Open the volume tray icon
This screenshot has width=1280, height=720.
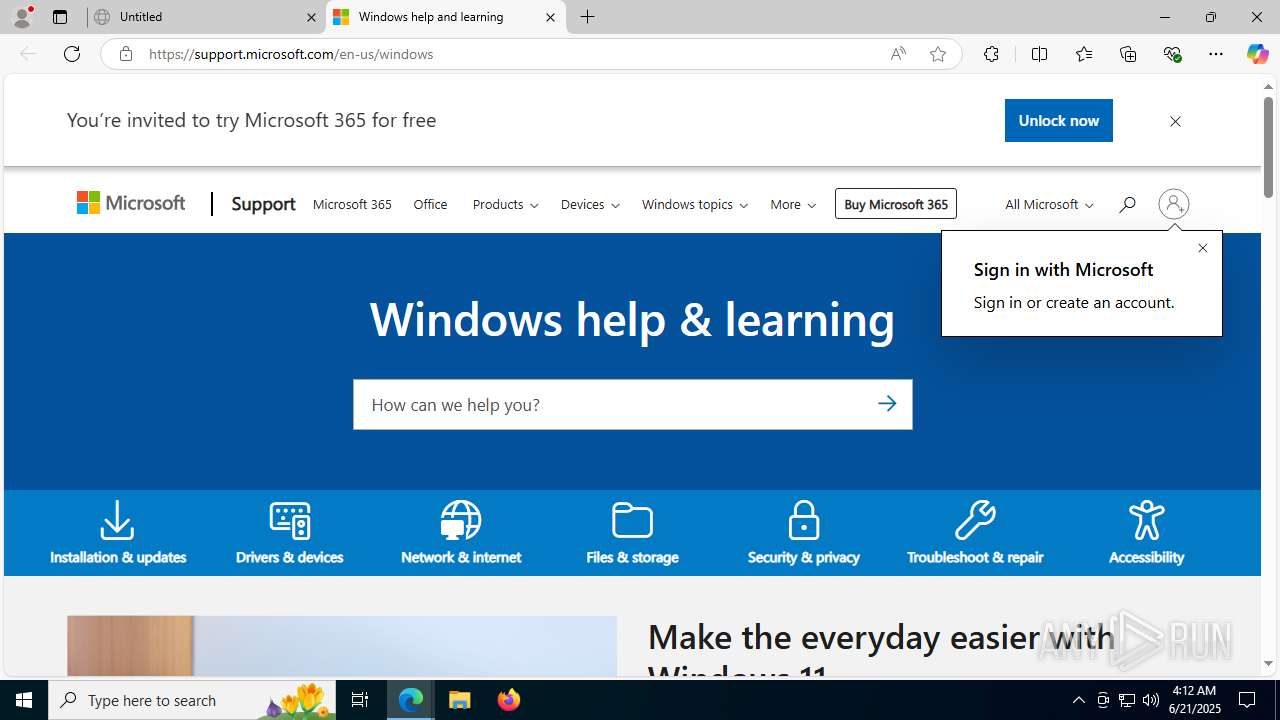1151,700
